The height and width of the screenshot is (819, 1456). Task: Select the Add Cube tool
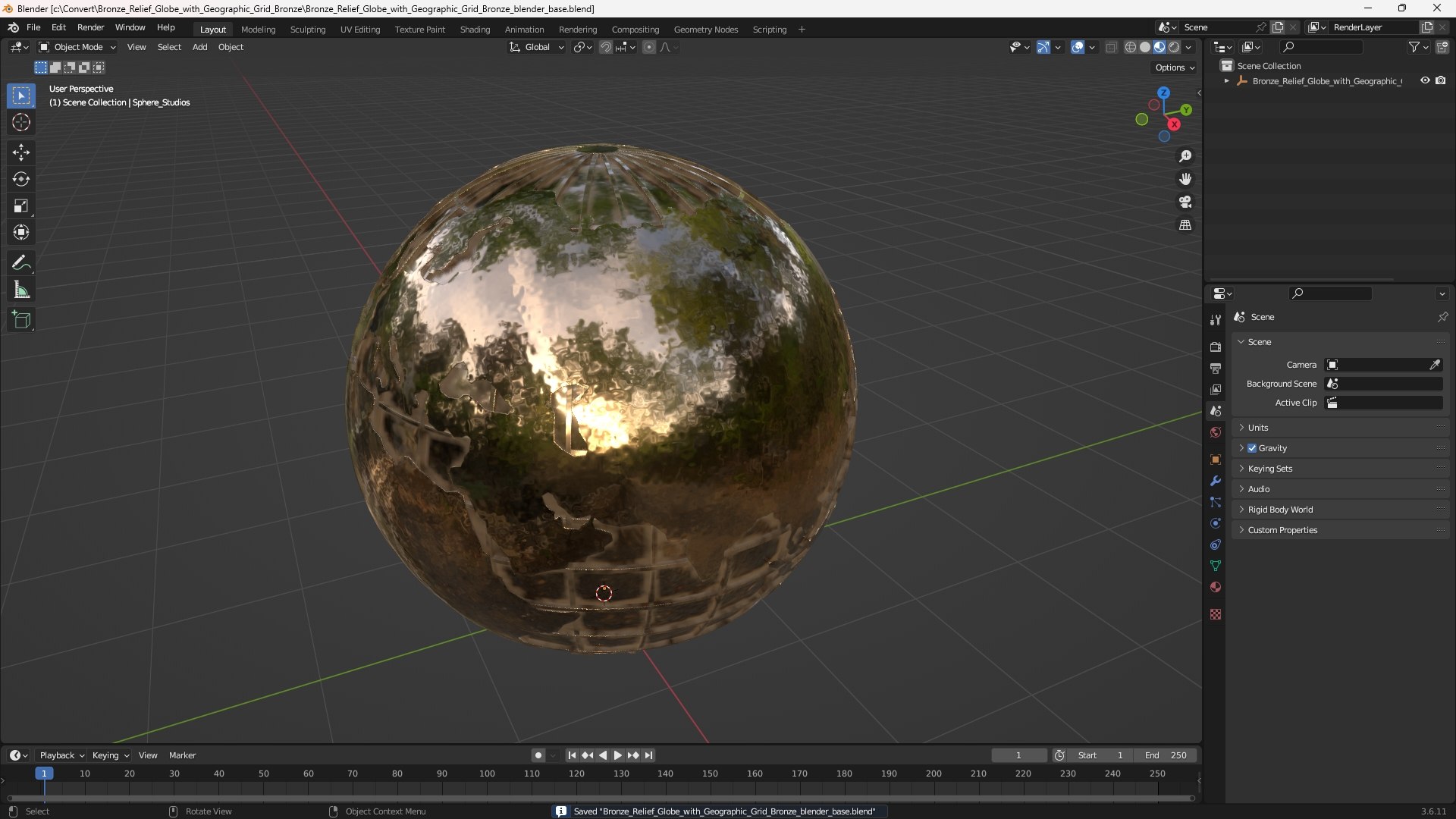(21, 320)
